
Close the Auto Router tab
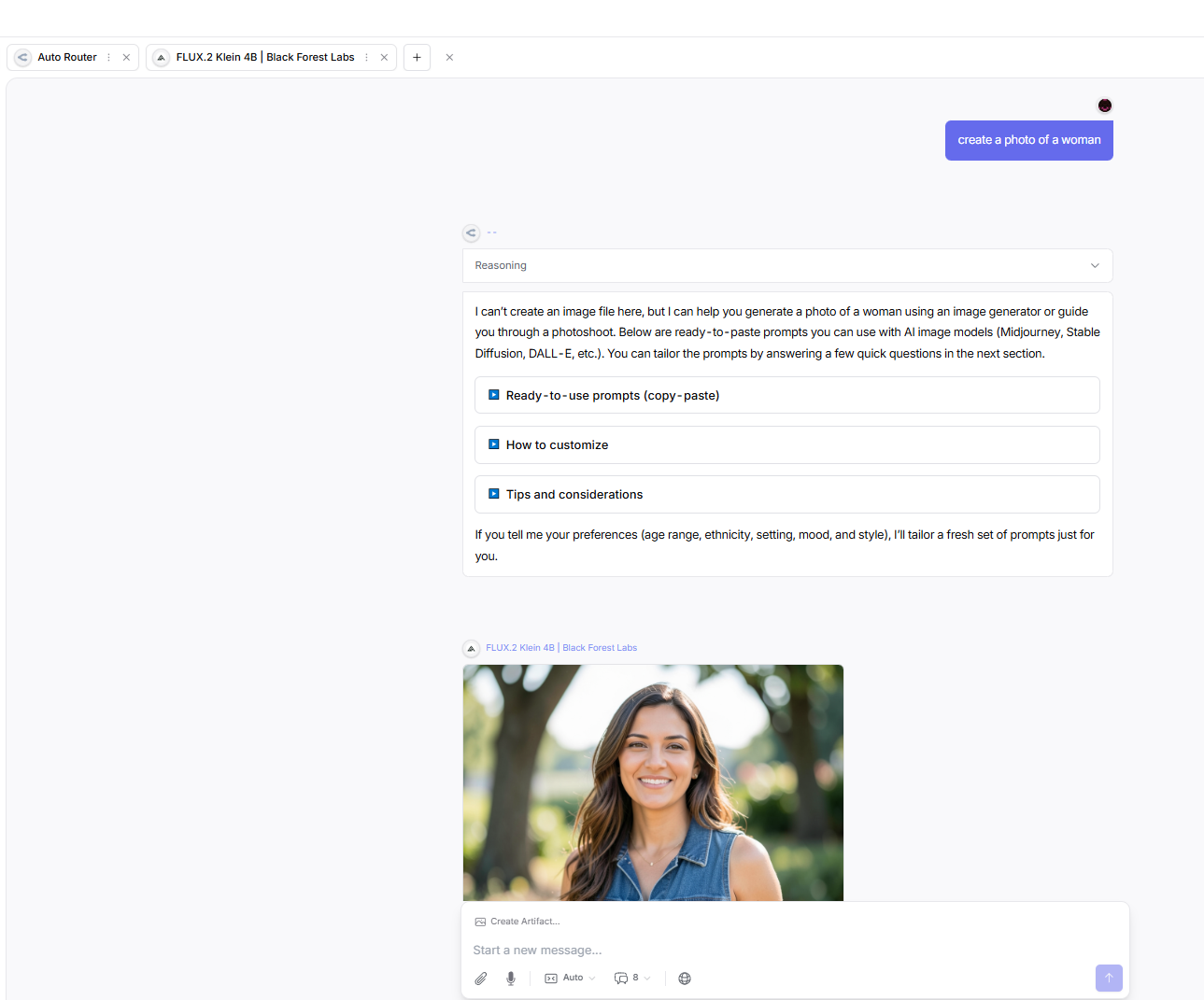(126, 57)
